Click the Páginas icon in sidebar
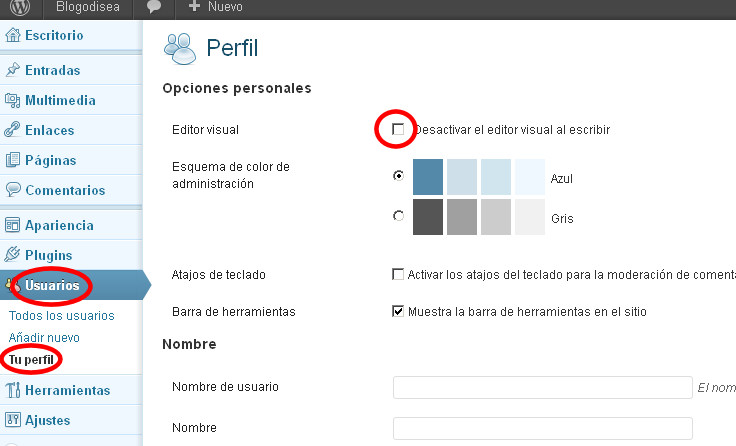This screenshot has height=446, width=736. click(13, 160)
